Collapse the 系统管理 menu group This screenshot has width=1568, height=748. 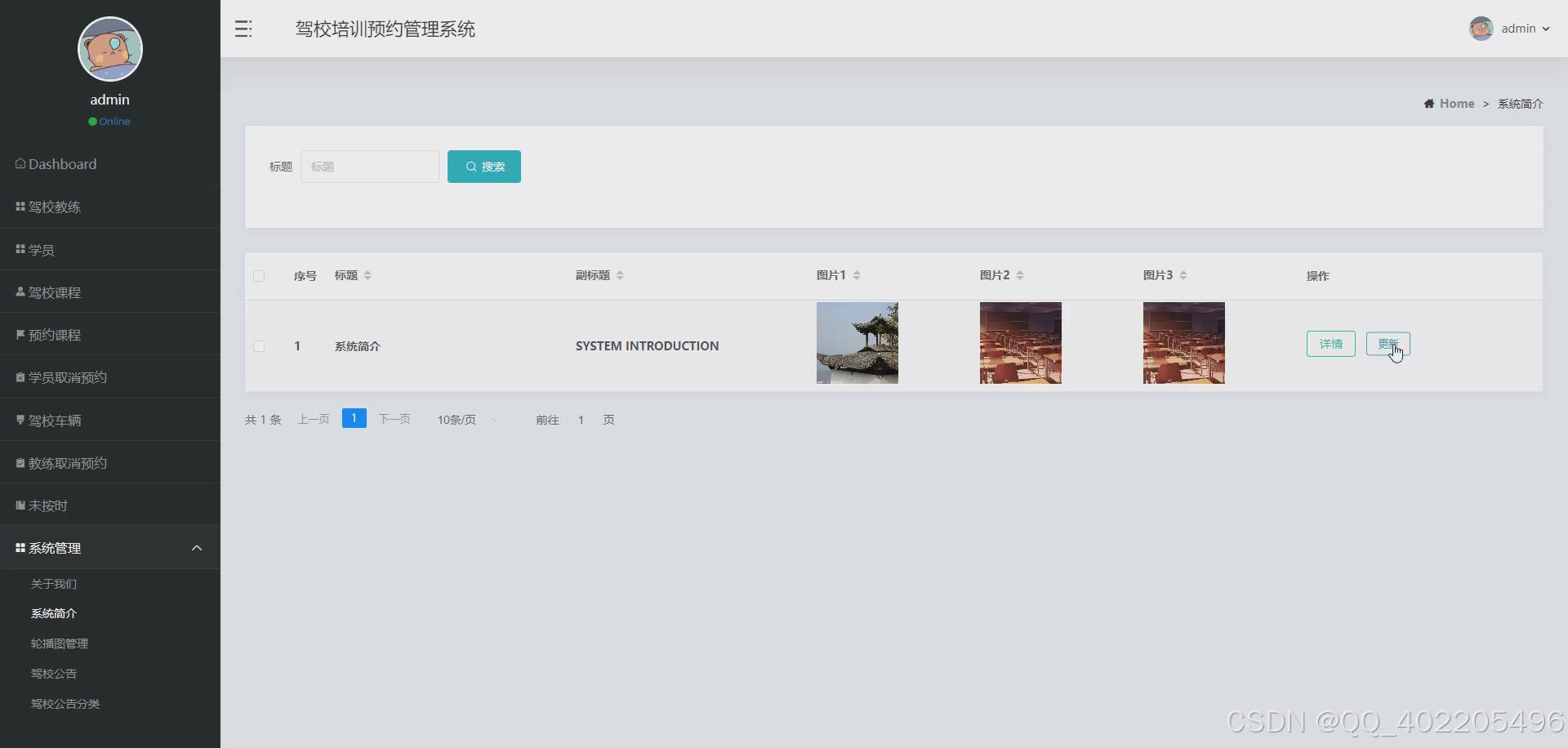196,548
